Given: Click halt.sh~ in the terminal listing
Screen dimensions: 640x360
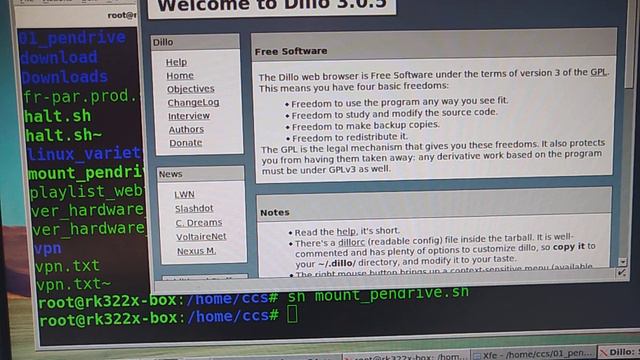Looking at the screenshot, I should pyautogui.click(x=63, y=135).
